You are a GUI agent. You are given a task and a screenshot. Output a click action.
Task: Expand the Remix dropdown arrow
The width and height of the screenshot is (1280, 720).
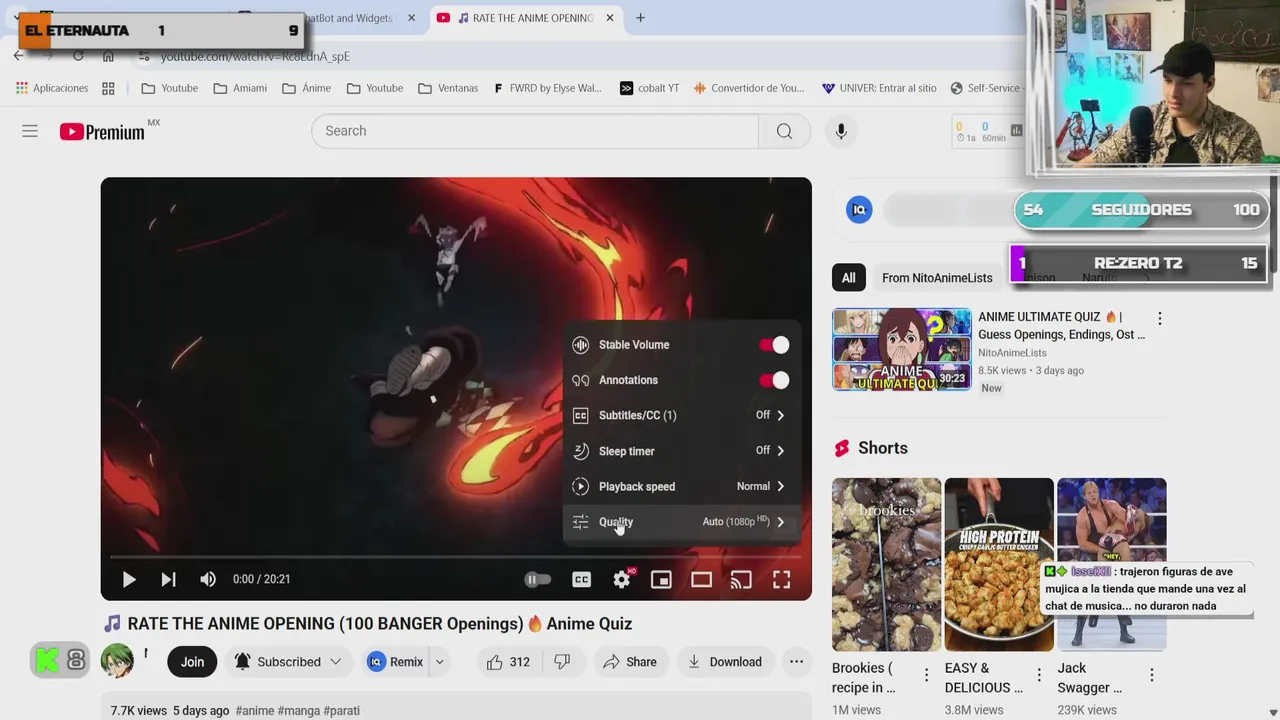point(439,662)
